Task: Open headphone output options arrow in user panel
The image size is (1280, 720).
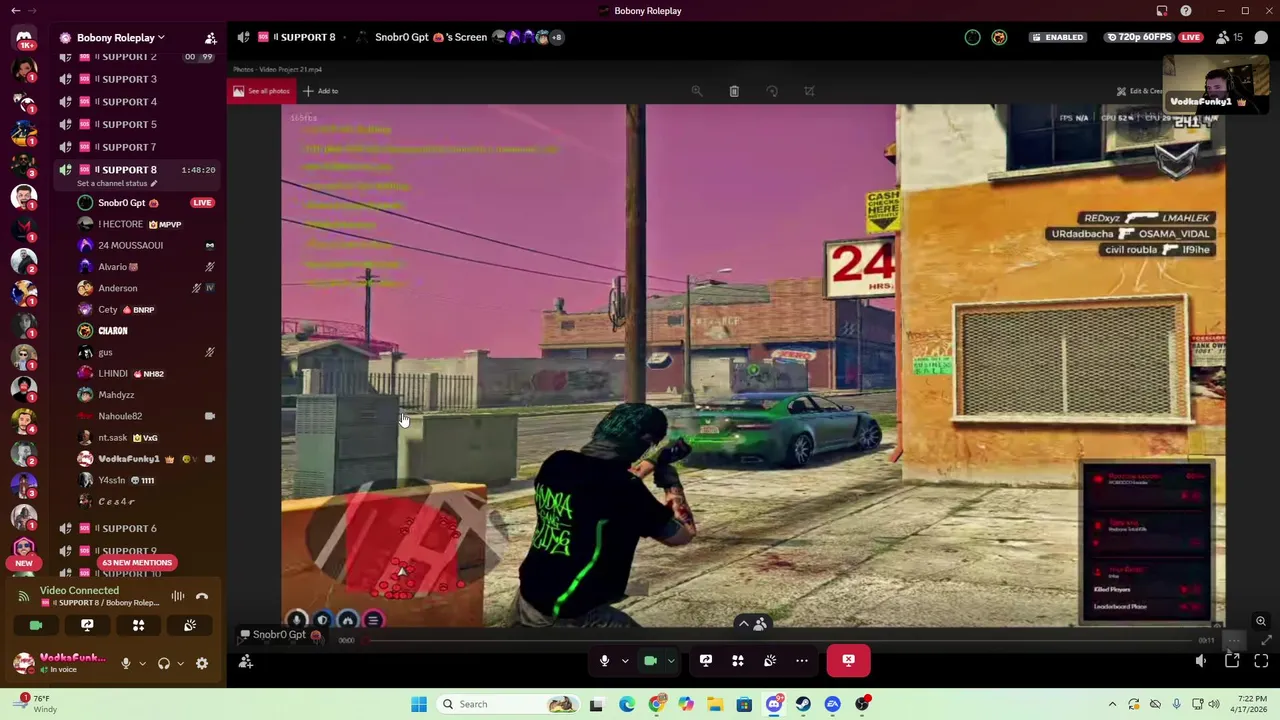Action: click(x=181, y=663)
